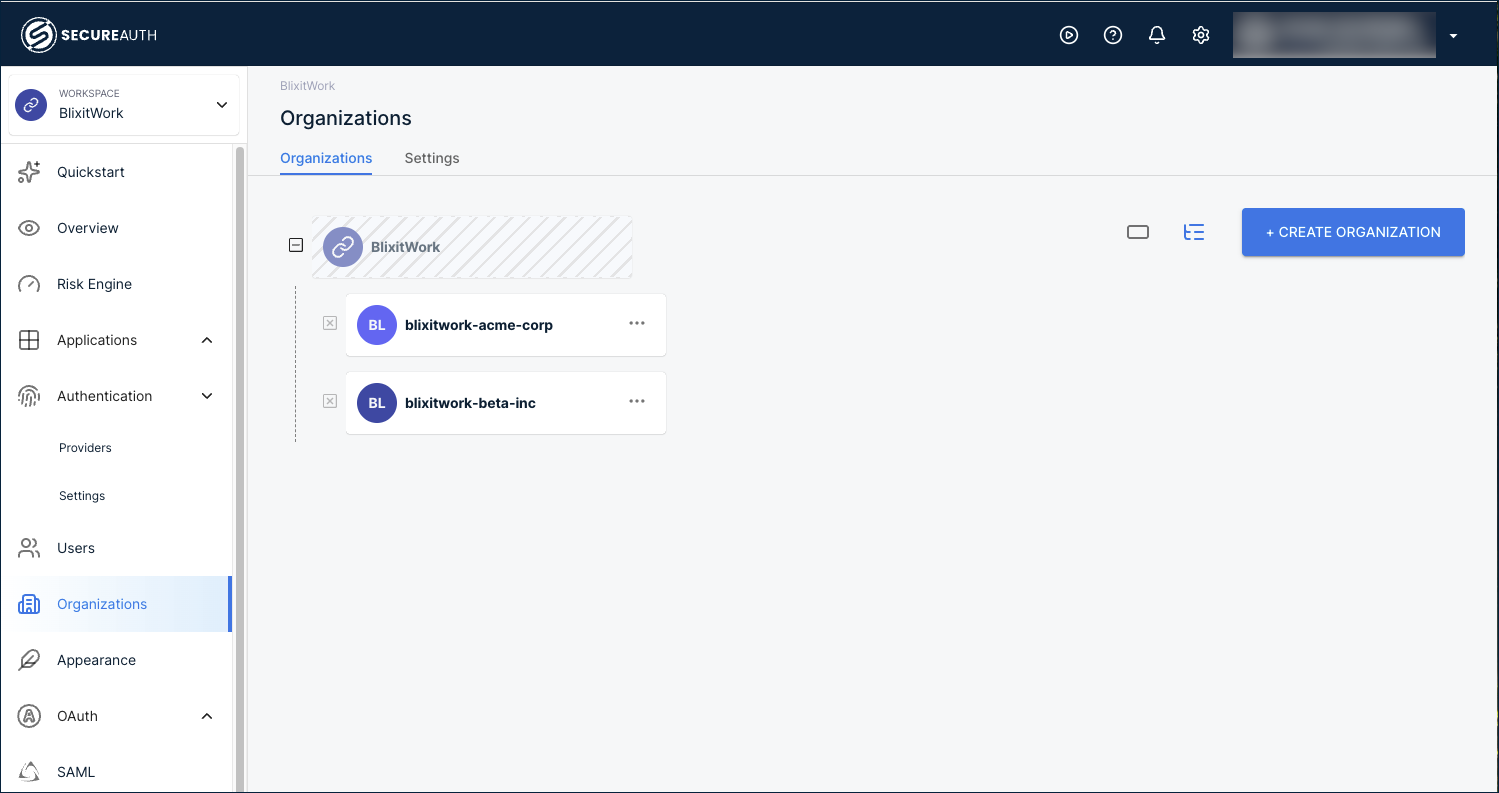Open the BlixitWork workspace selector
Screen dimensions: 1499x793
124,104
